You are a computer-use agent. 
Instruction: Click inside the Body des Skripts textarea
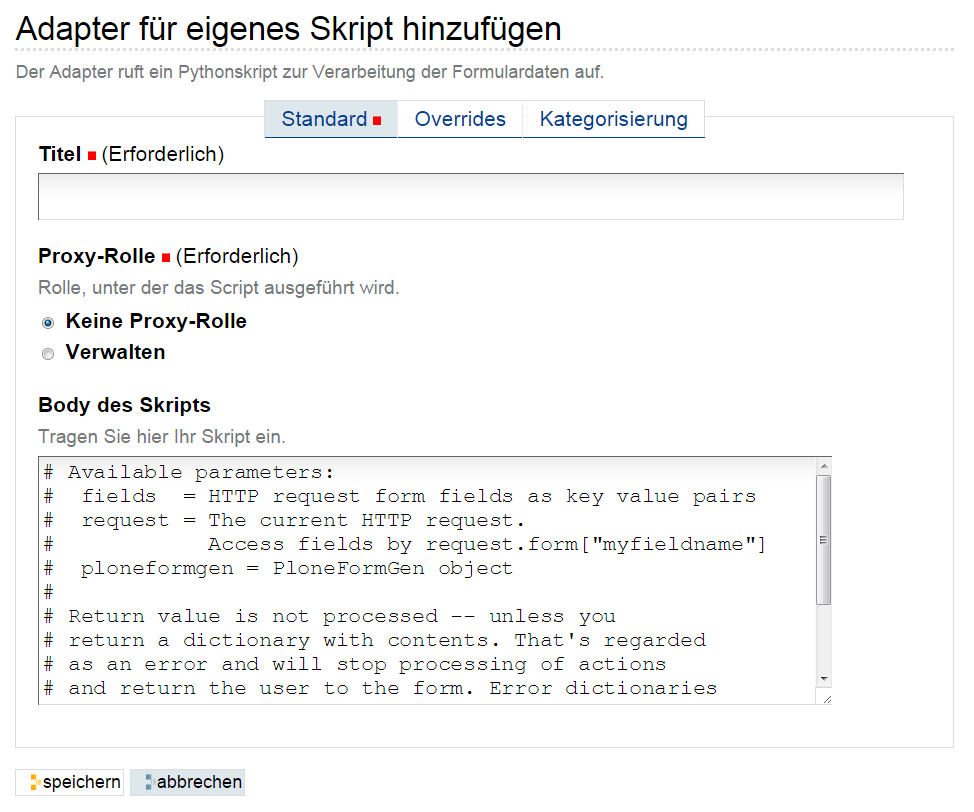click(x=427, y=580)
